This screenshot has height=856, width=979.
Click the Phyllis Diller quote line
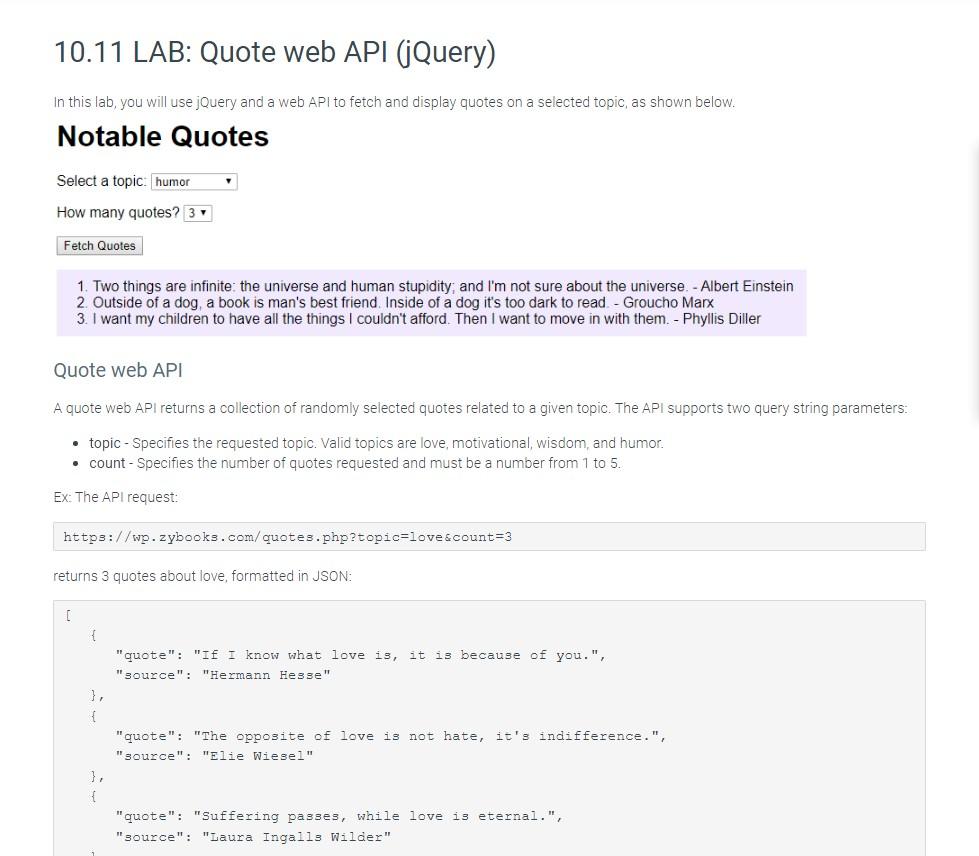click(414, 318)
